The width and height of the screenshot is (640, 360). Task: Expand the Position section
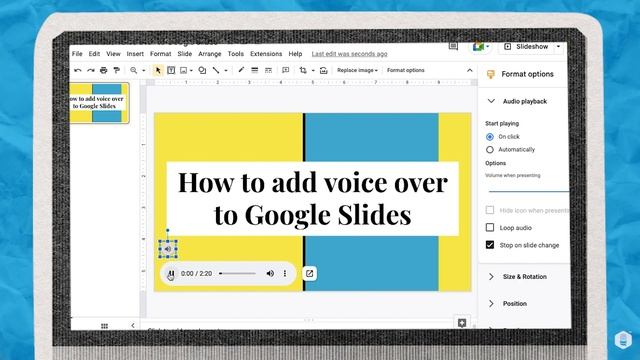[491, 304]
